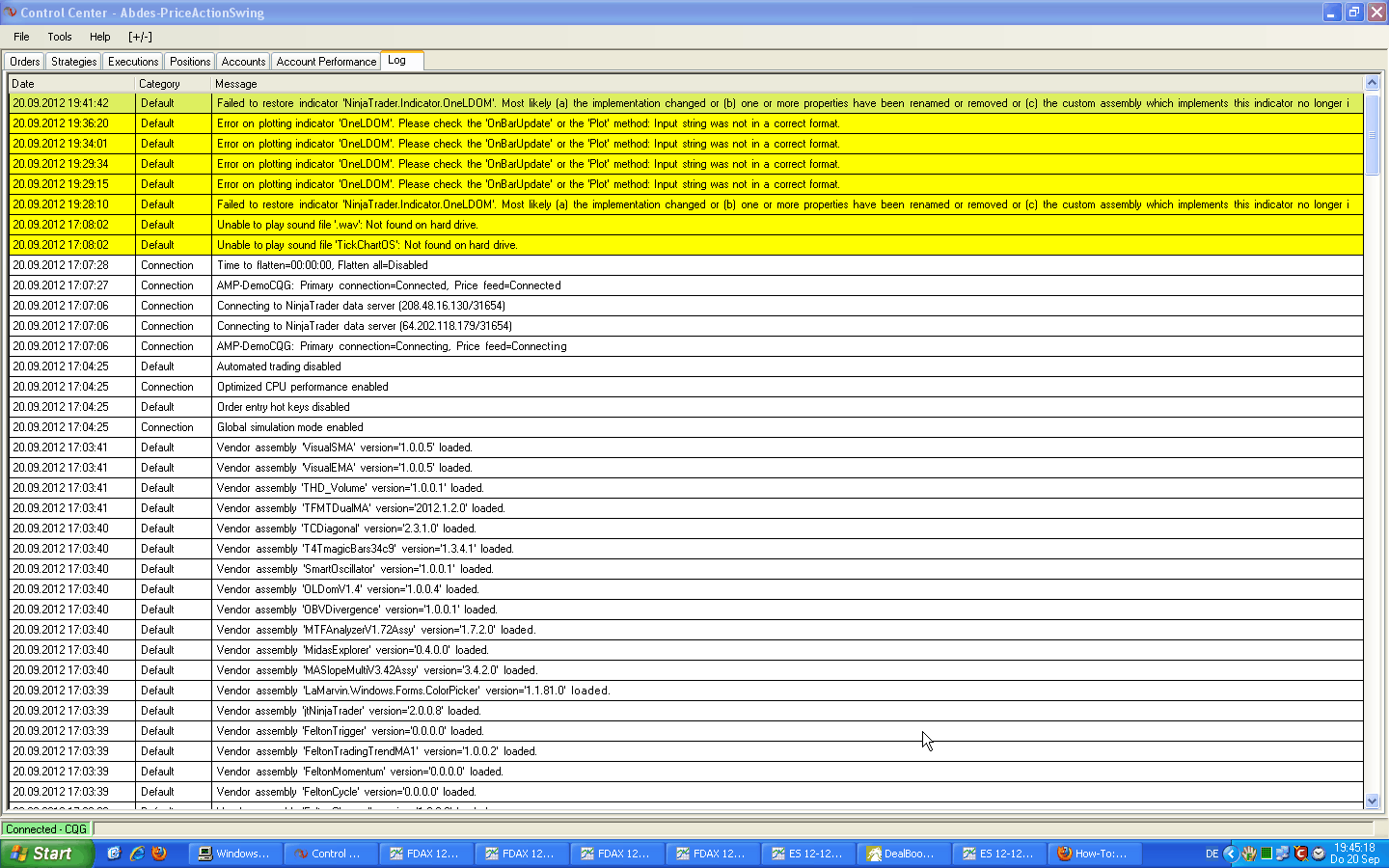Image resolution: width=1389 pixels, height=868 pixels.
Task: Click the log scrollbar down arrow
Action: [x=1372, y=800]
